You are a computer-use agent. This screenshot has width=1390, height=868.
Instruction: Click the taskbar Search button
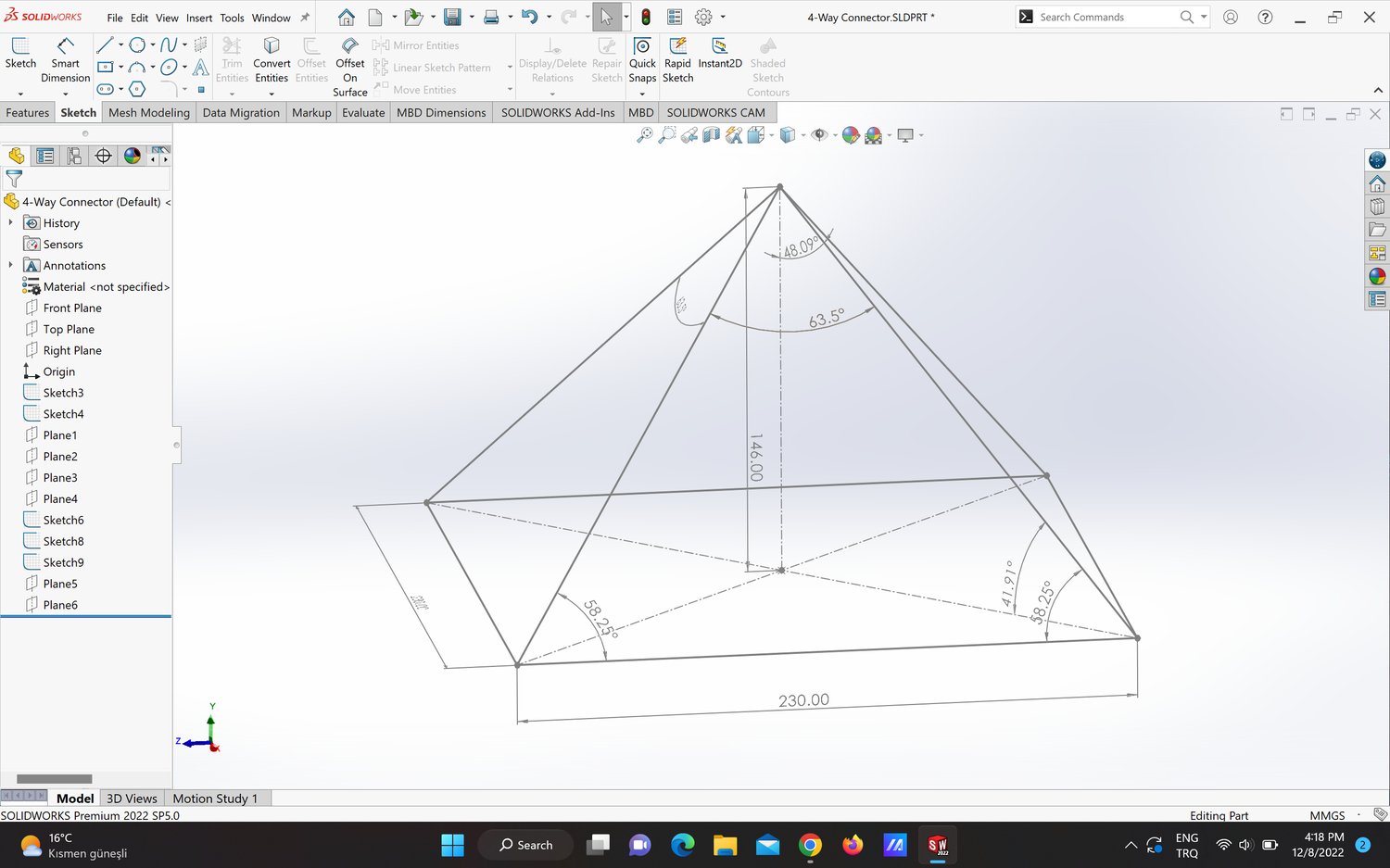coord(525,845)
